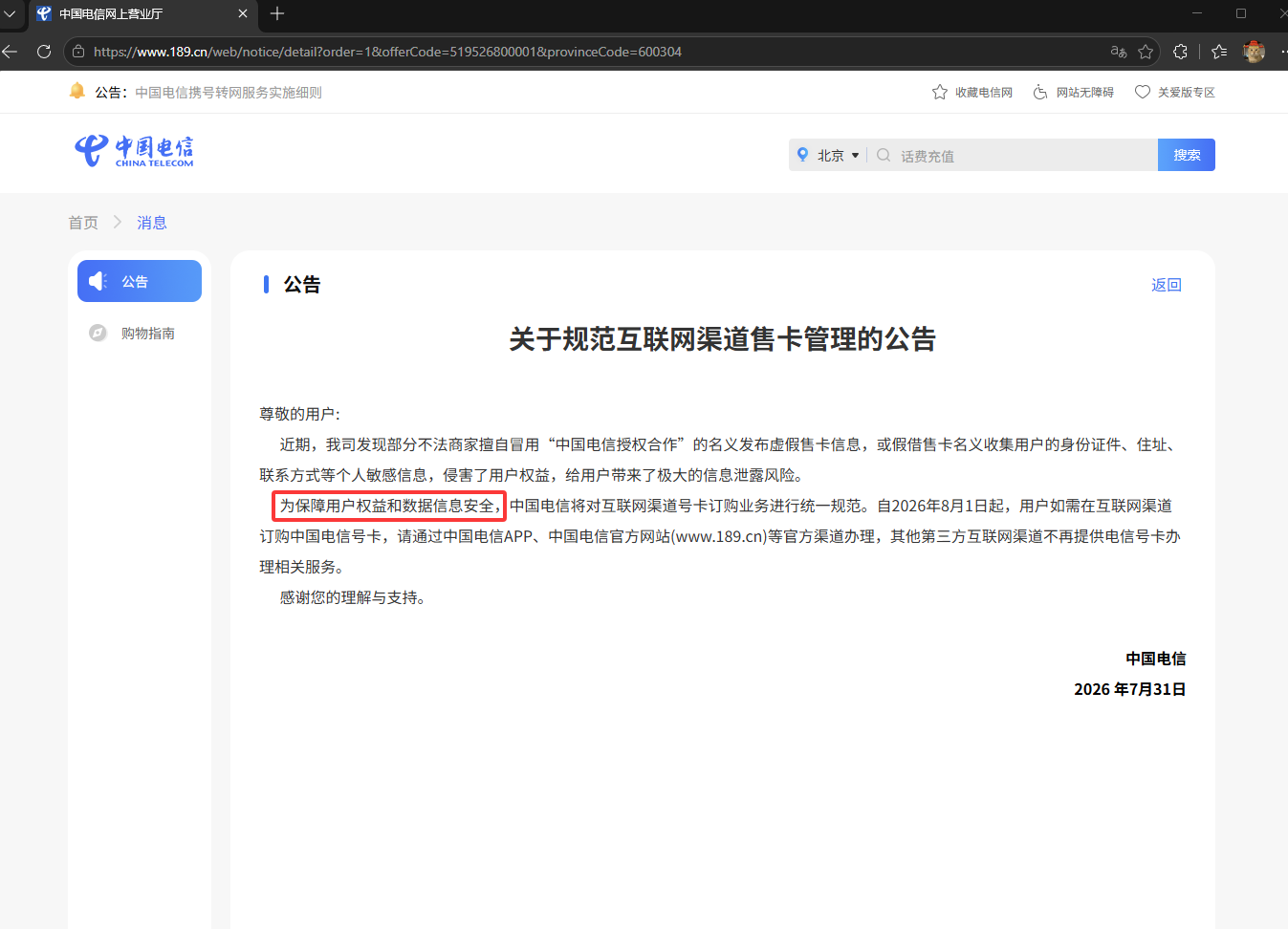Click the 尊敬的用户 salutation text
The height and width of the screenshot is (929, 1288).
click(299, 414)
